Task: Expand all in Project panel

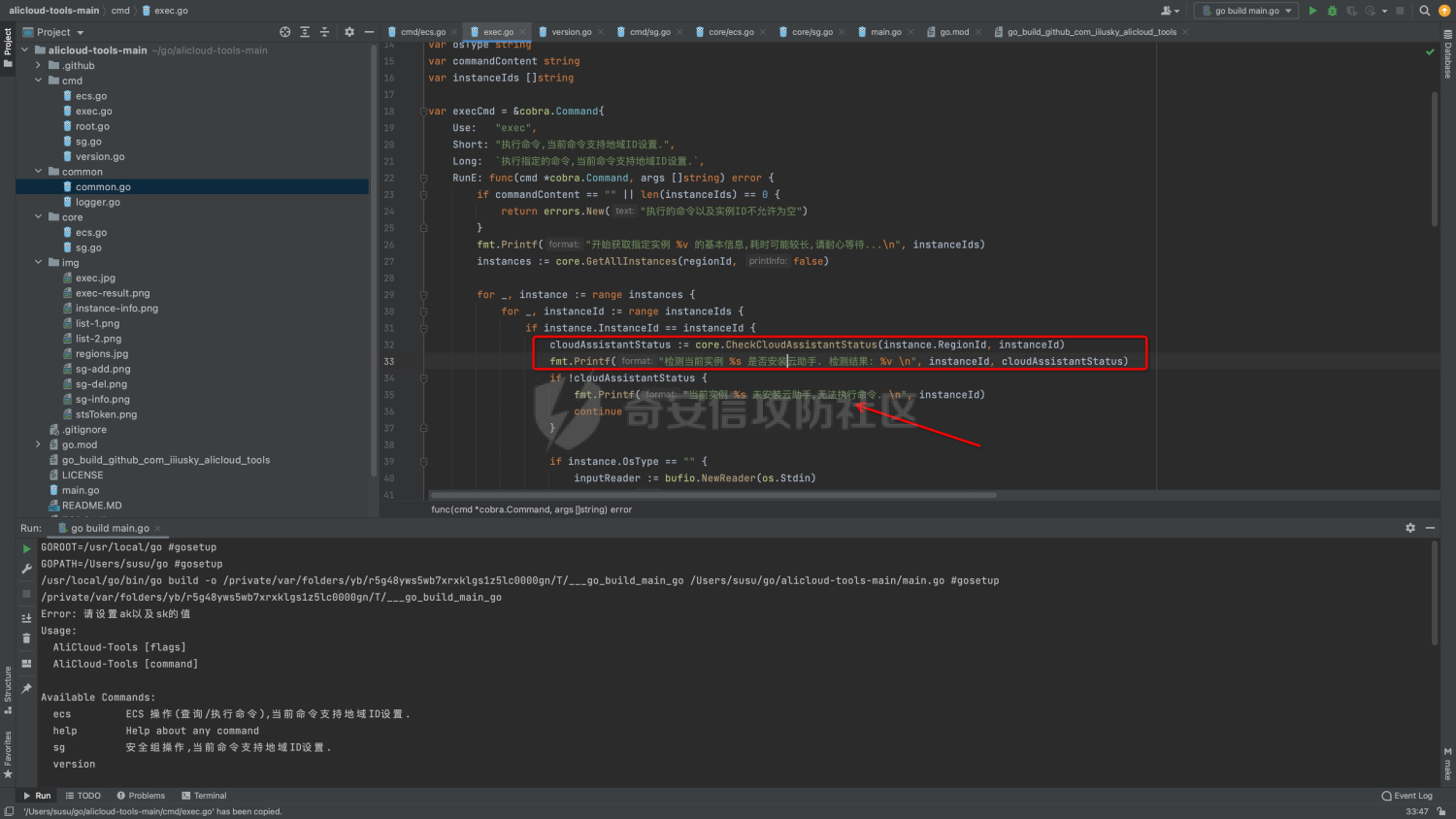Action: pyautogui.click(x=305, y=32)
